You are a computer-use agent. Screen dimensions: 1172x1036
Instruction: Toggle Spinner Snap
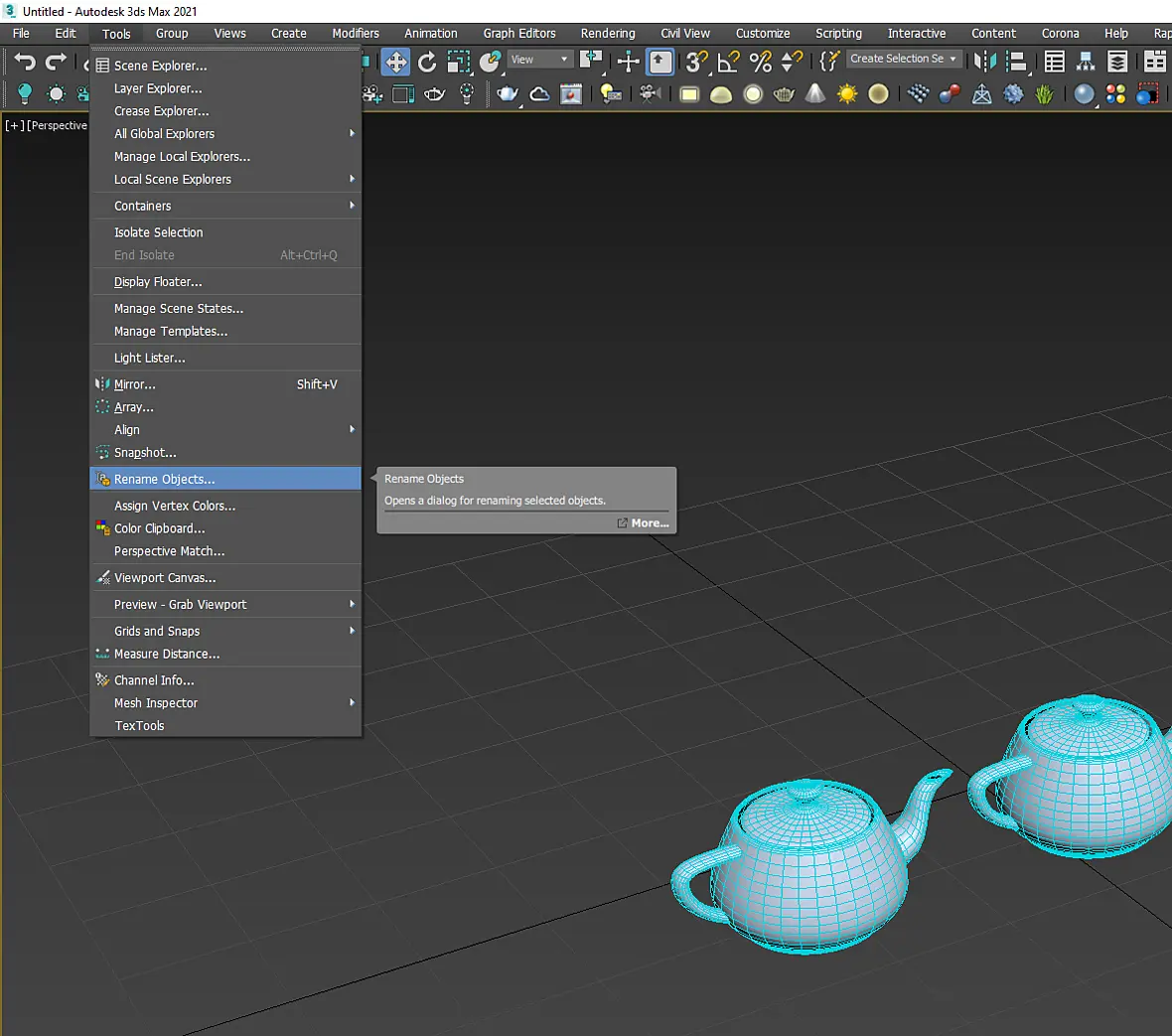point(791,62)
